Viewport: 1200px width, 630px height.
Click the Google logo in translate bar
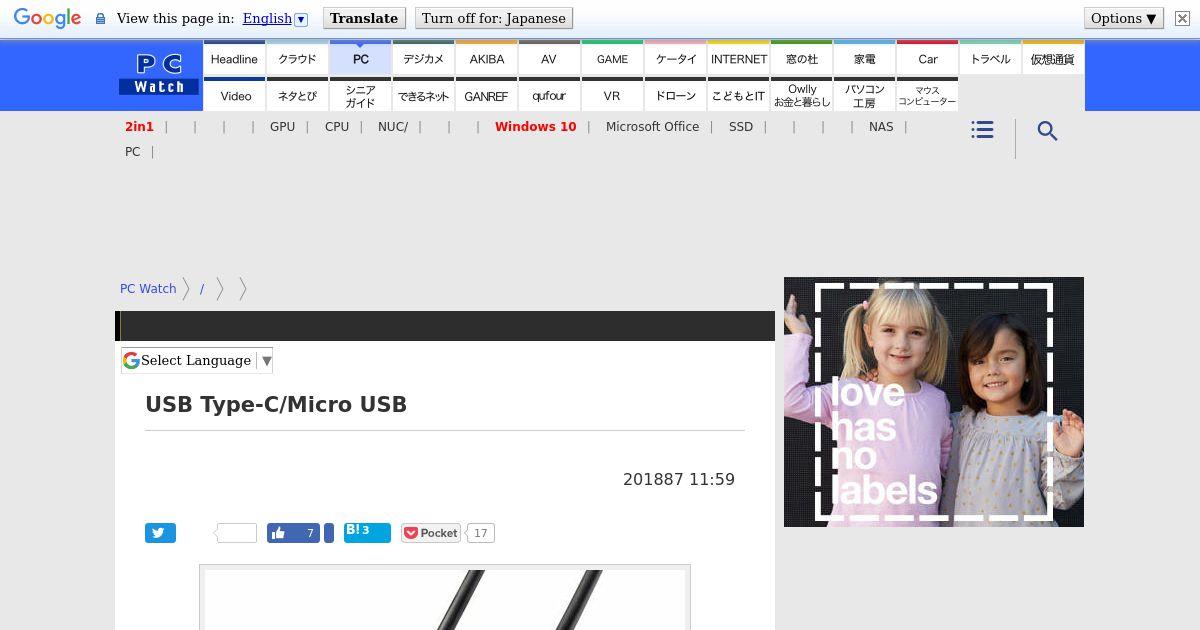click(x=47, y=19)
